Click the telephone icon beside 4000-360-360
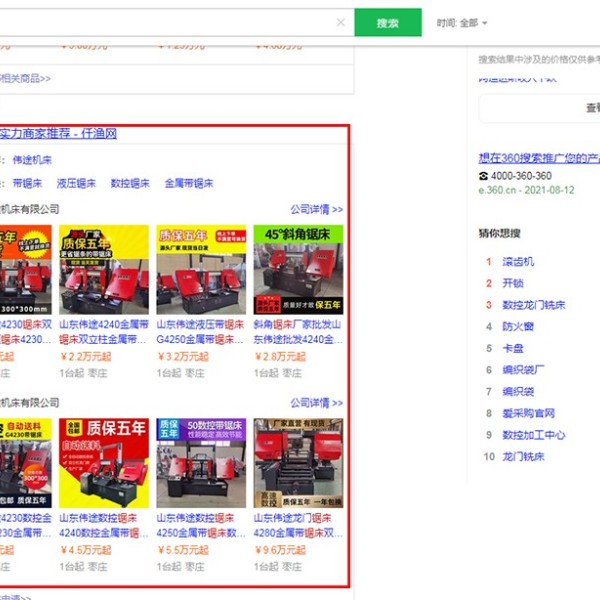 pyautogui.click(x=483, y=176)
